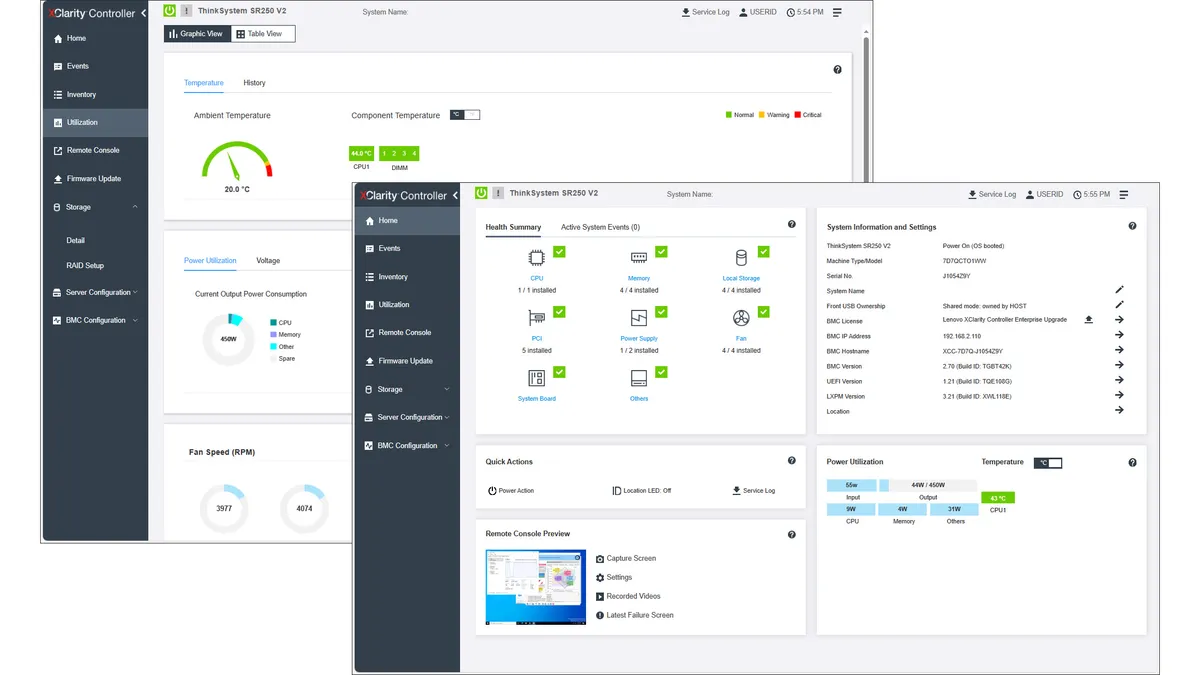Open help for the front window's Power Utilization panel
The image size is (1200, 675).
(x=1132, y=462)
